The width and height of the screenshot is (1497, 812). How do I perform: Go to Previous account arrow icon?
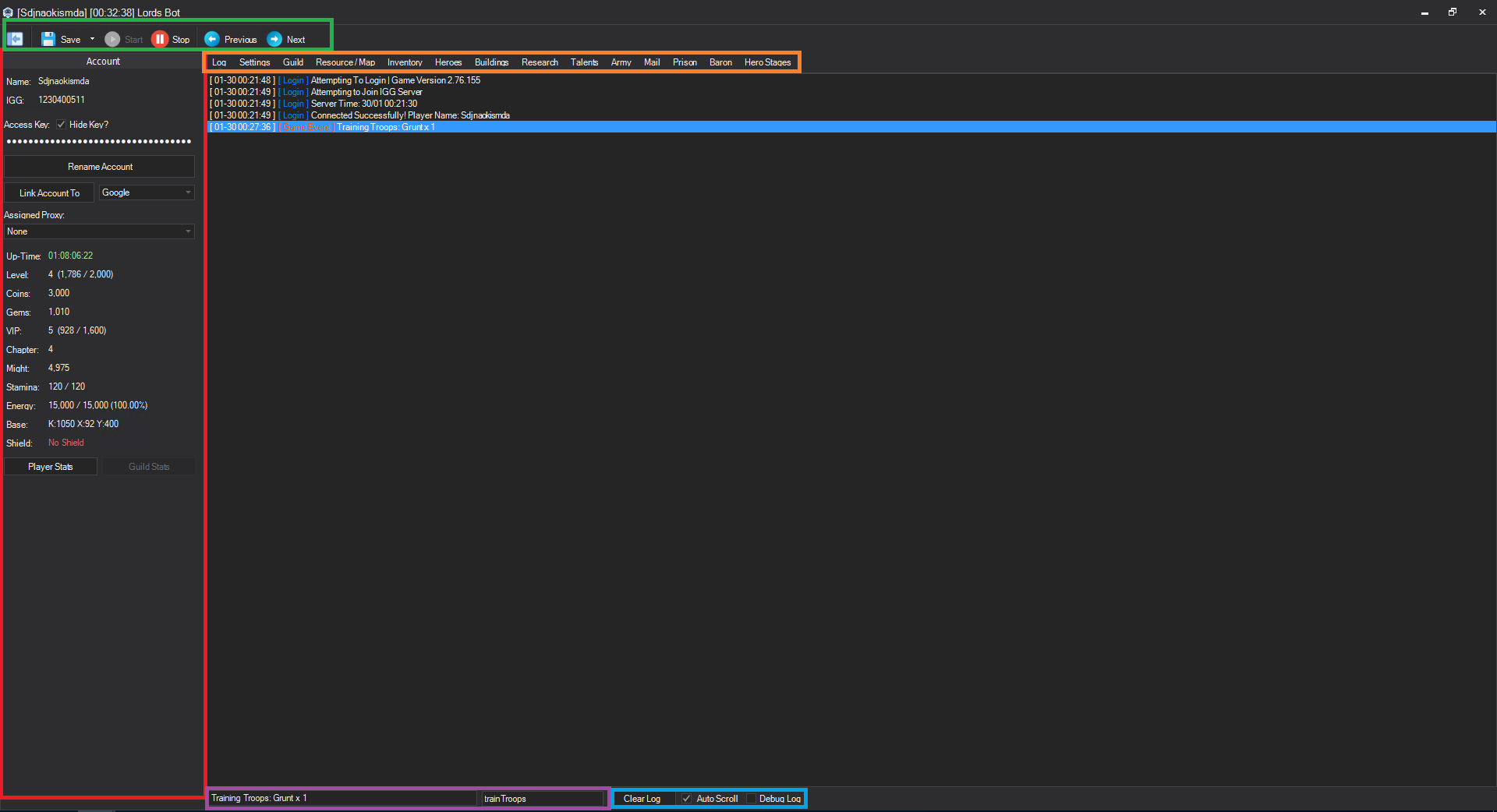pos(212,39)
